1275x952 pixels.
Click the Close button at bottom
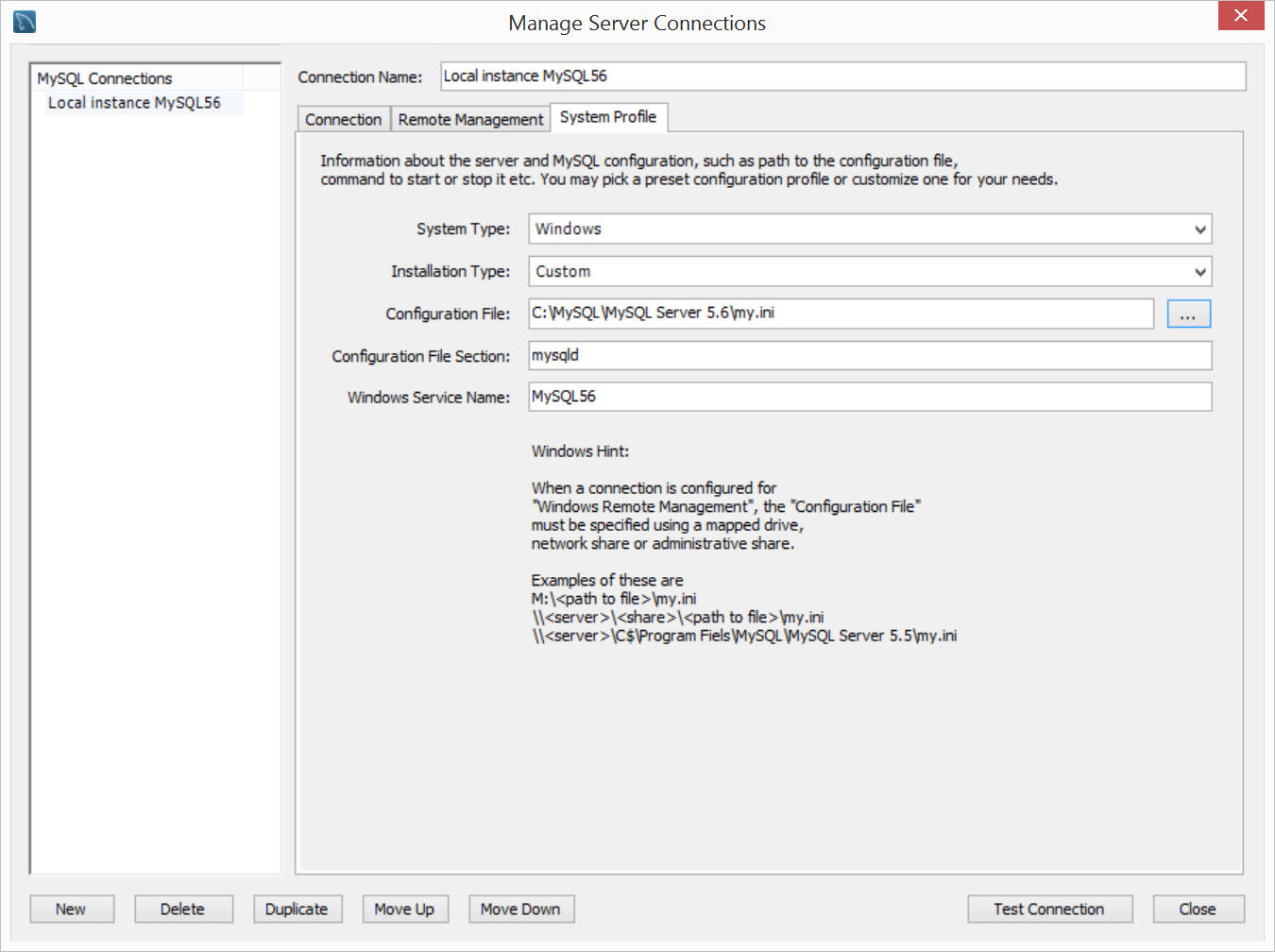(x=1198, y=909)
